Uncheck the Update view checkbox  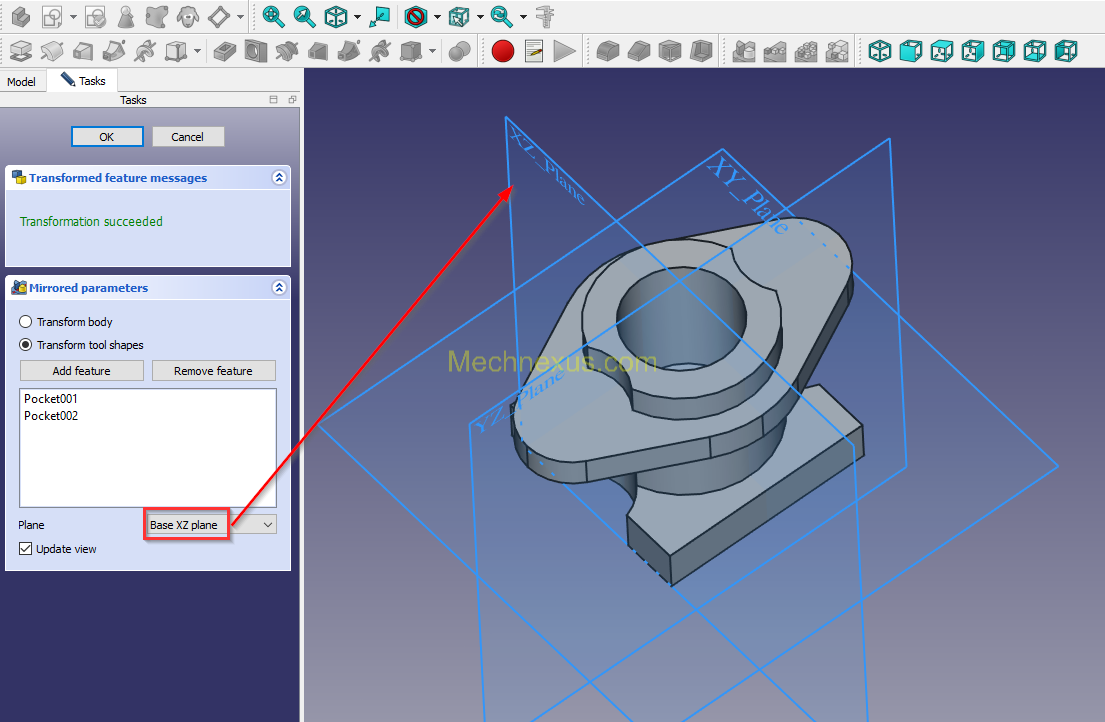[x=25, y=549]
